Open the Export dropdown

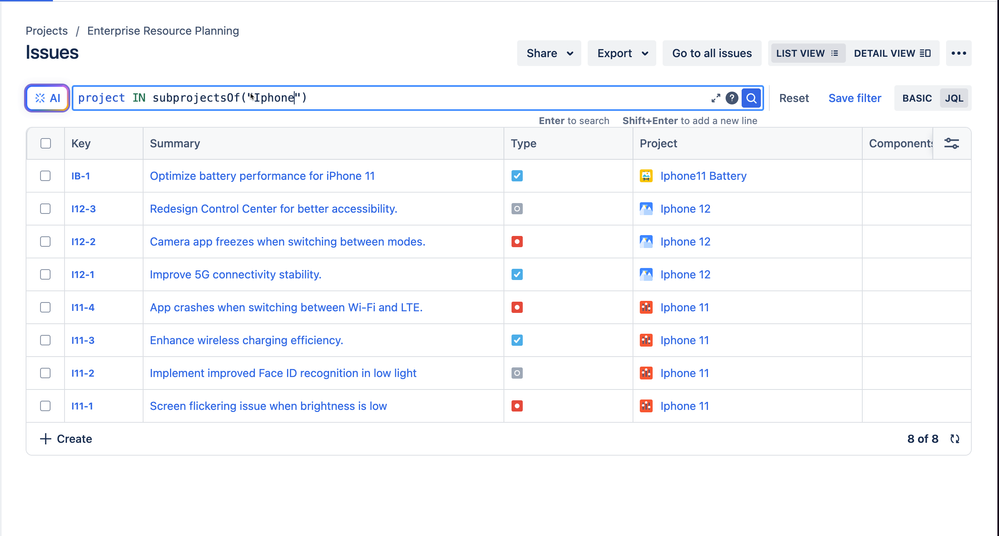point(622,54)
